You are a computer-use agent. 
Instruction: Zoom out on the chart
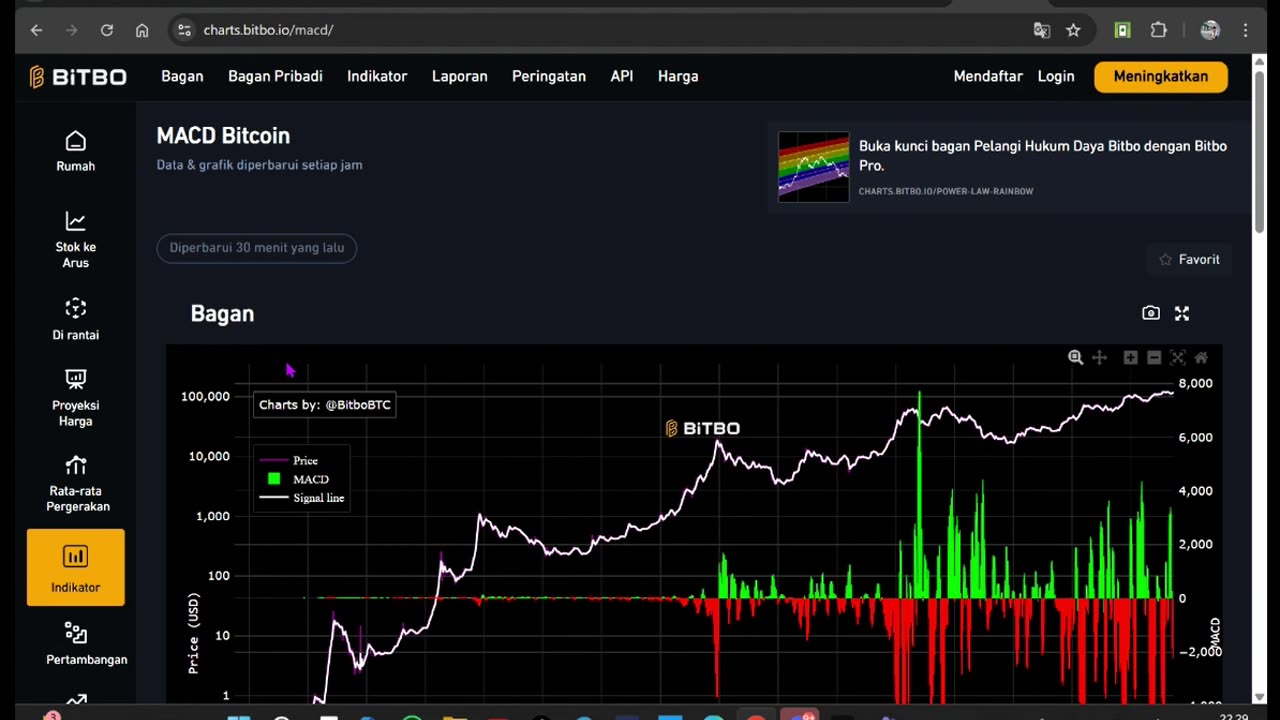point(1154,357)
